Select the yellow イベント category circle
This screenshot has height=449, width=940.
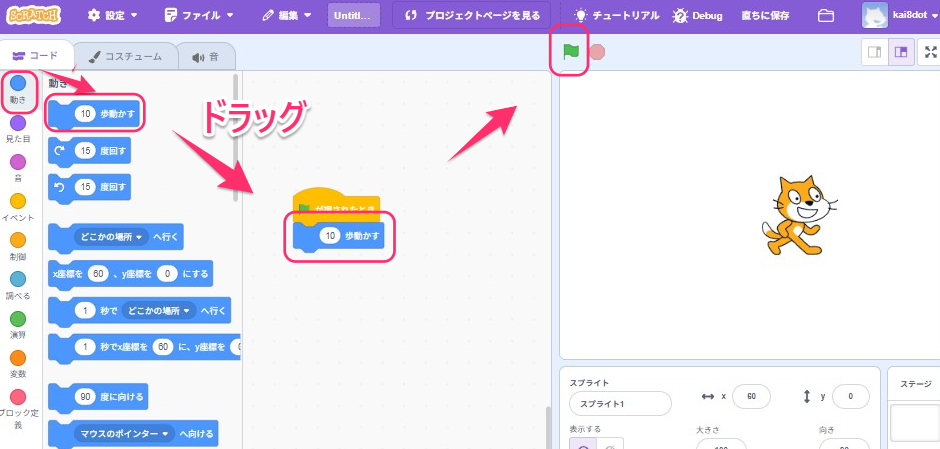coord(18,201)
